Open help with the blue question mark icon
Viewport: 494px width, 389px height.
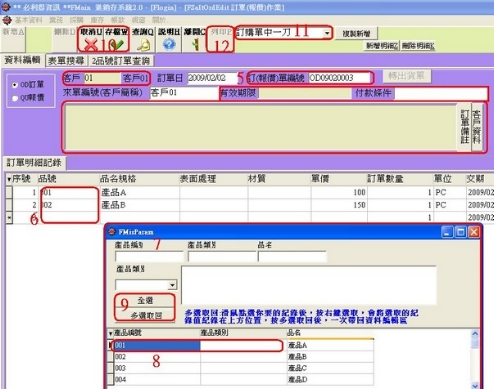click(169, 44)
